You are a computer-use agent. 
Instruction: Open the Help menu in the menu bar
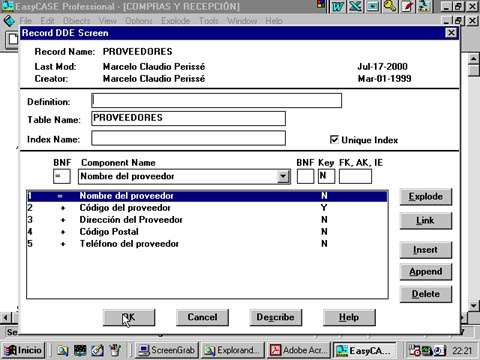click(x=274, y=21)
